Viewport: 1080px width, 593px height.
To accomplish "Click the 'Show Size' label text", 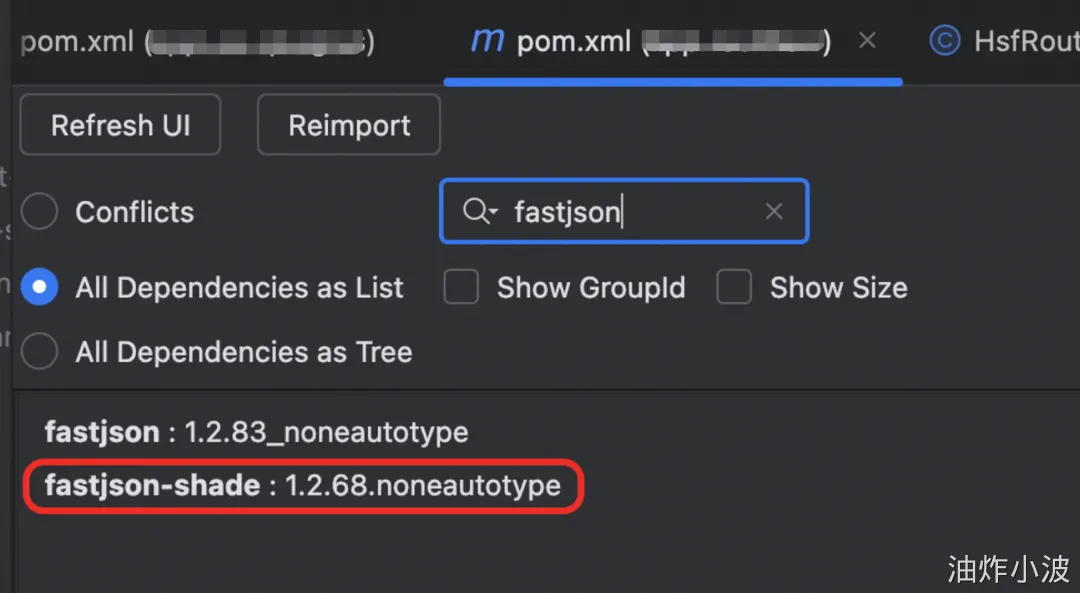I will [838, 288].
